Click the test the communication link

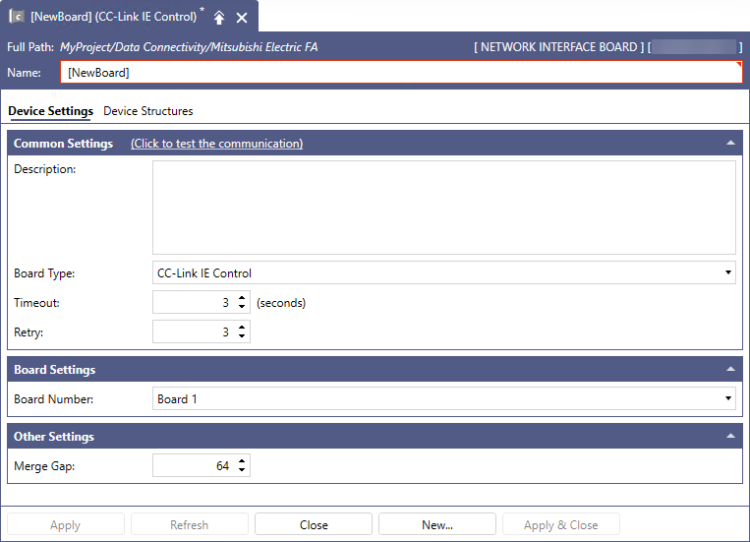click(x=216, y=144)
